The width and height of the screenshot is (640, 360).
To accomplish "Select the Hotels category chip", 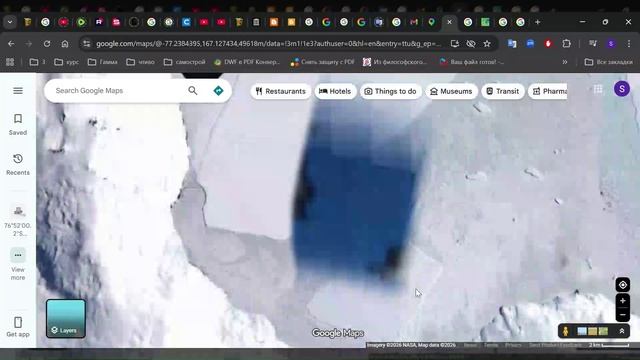I will [x=335, y=91].
